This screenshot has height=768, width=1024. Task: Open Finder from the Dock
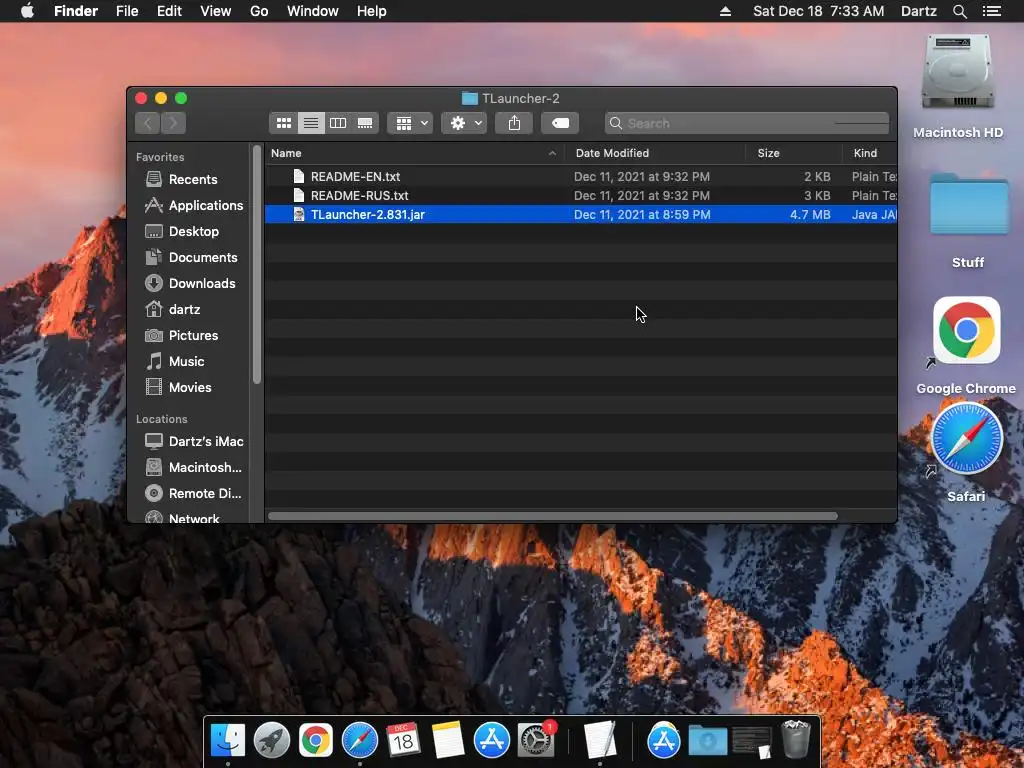tap(228, 740)
